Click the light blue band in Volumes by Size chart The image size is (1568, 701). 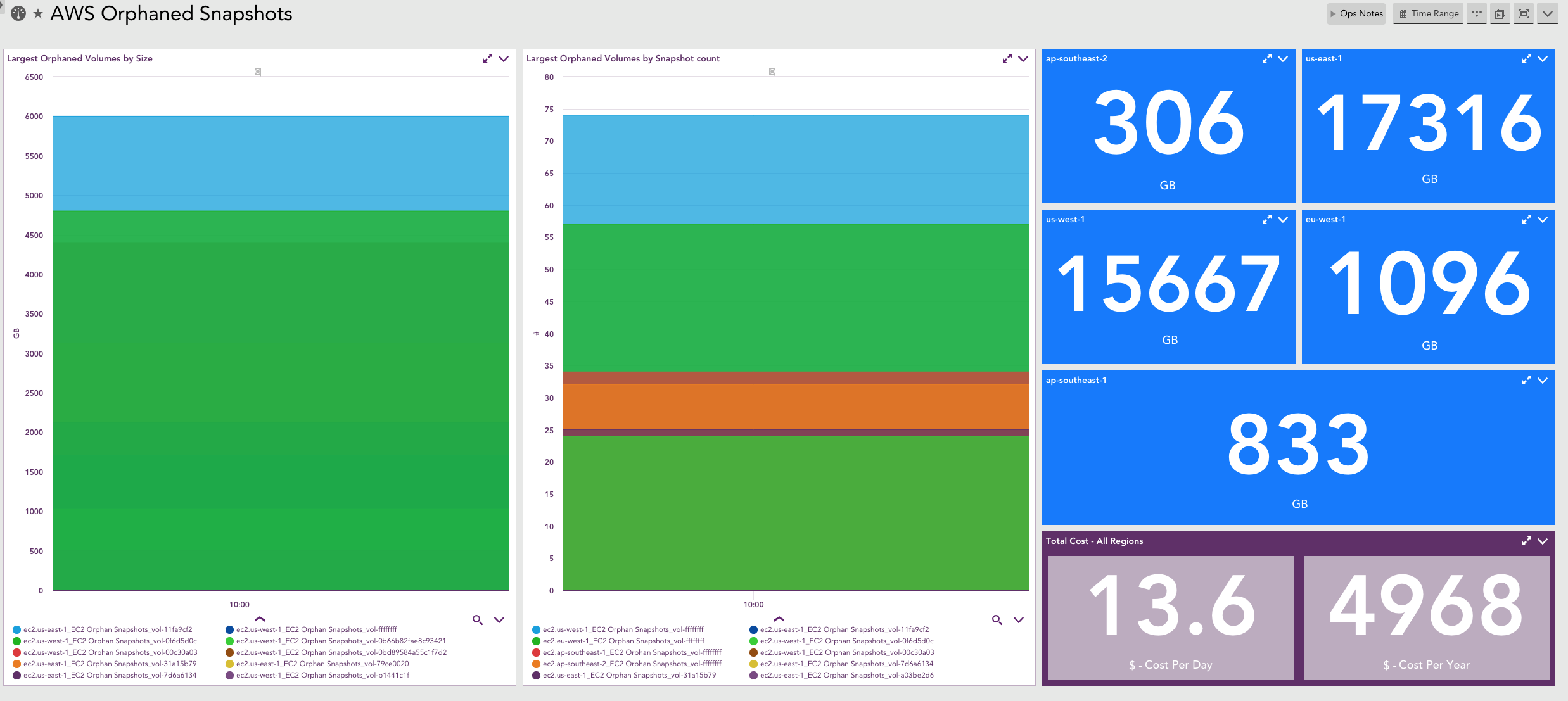click(281, 163)
